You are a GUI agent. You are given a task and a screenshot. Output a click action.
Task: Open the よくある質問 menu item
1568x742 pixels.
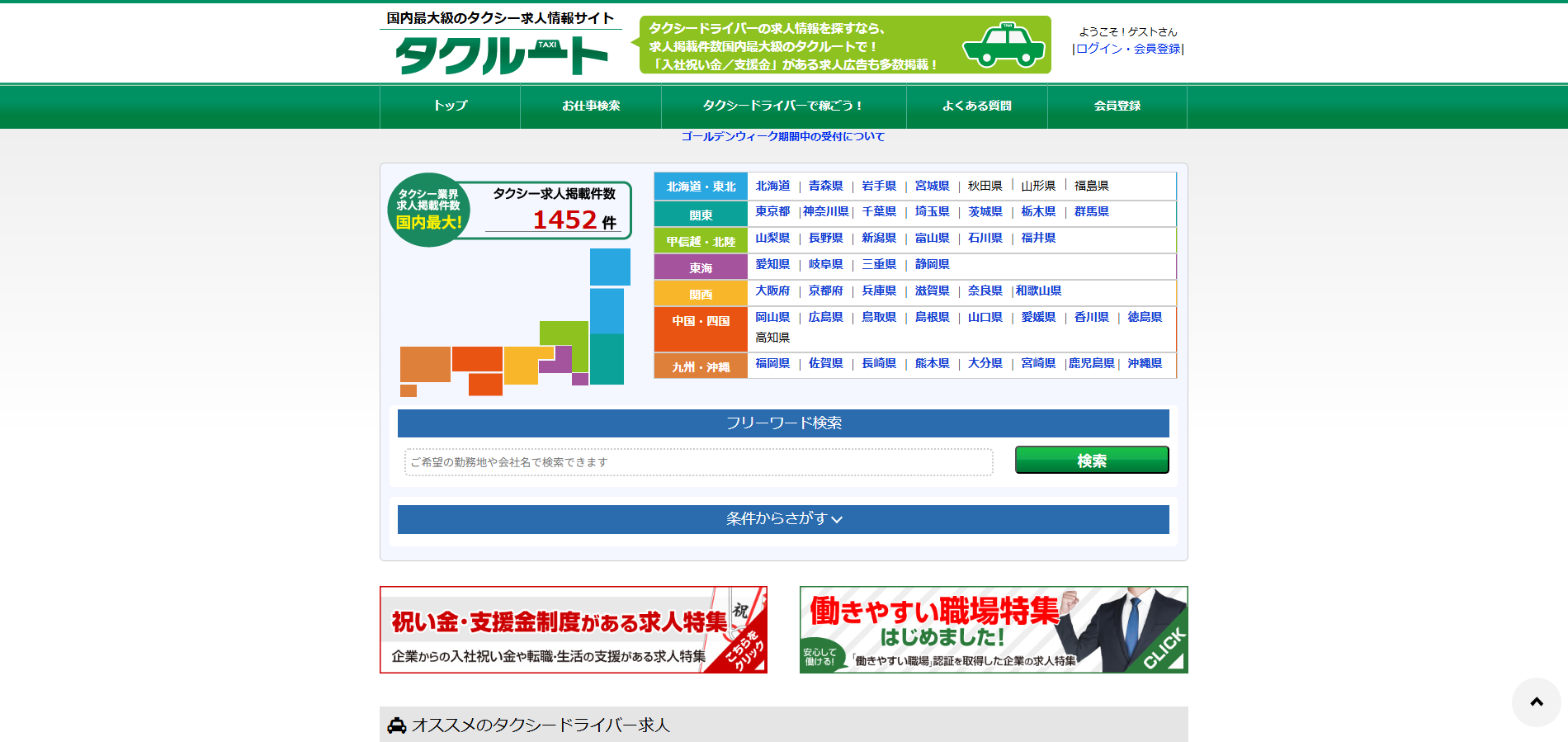[977, 106]
